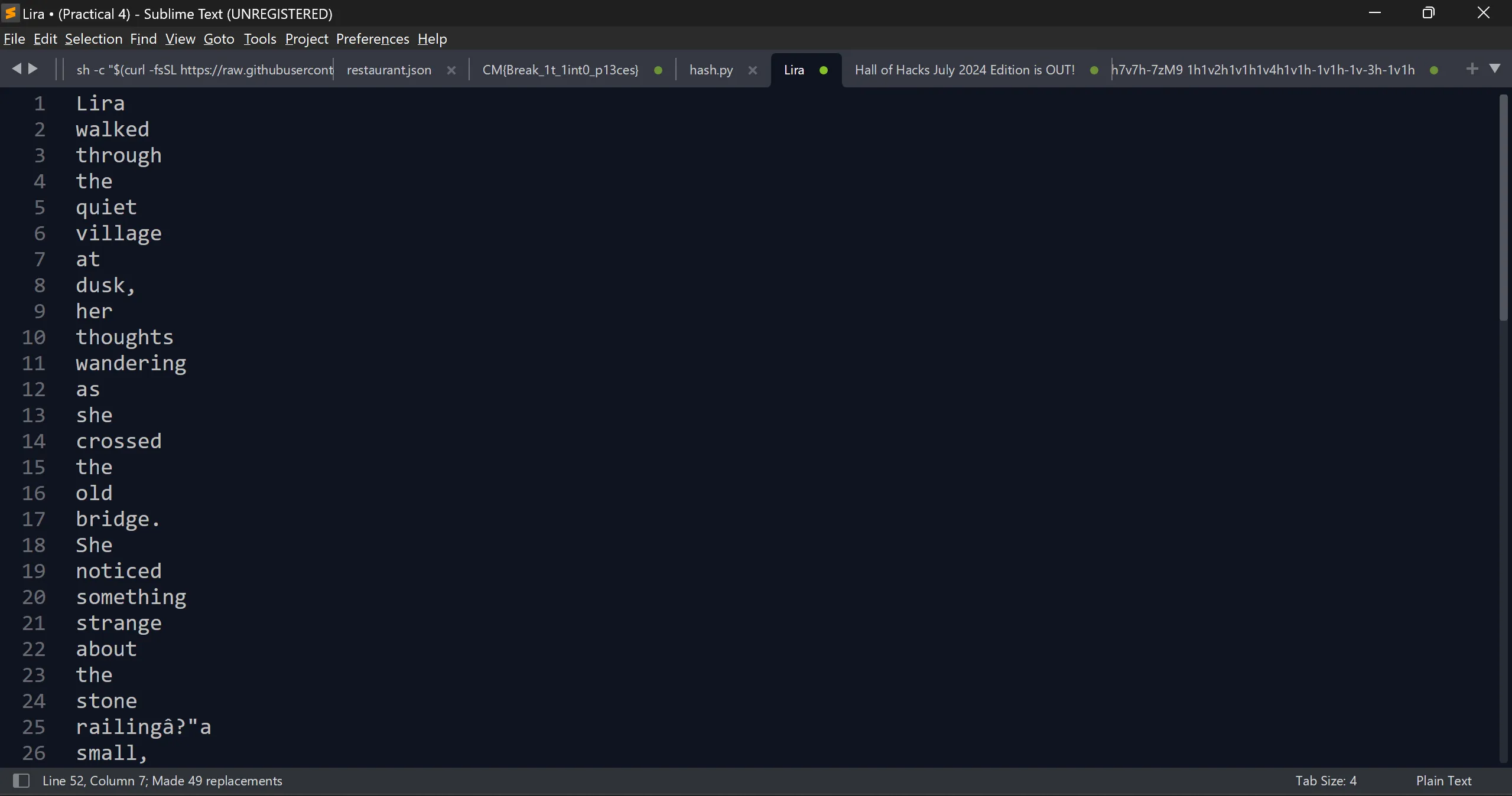
Task: Click line number 14 in gutter
Action: pyautogui.click(x=34, y=441)
